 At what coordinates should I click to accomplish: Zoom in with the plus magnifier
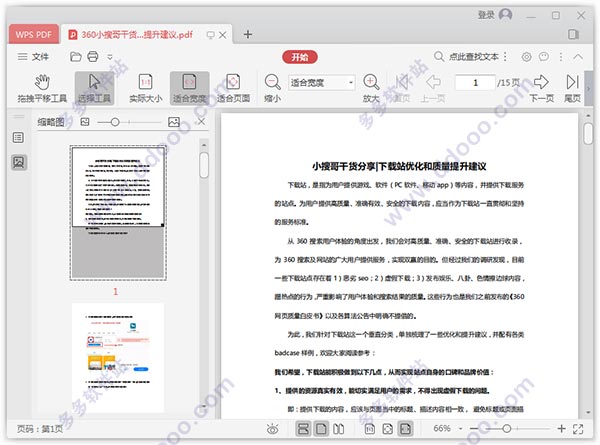coord(371,88)
